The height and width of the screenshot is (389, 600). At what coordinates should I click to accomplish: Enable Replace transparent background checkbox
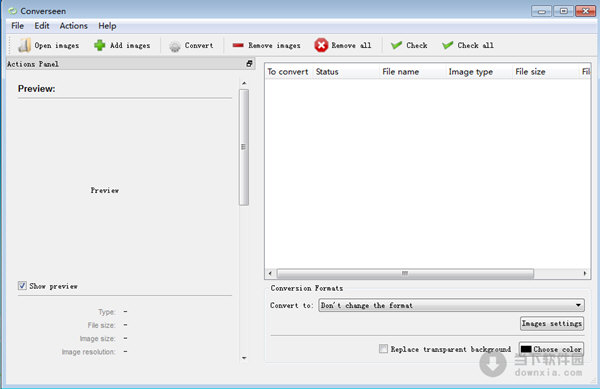383,348
